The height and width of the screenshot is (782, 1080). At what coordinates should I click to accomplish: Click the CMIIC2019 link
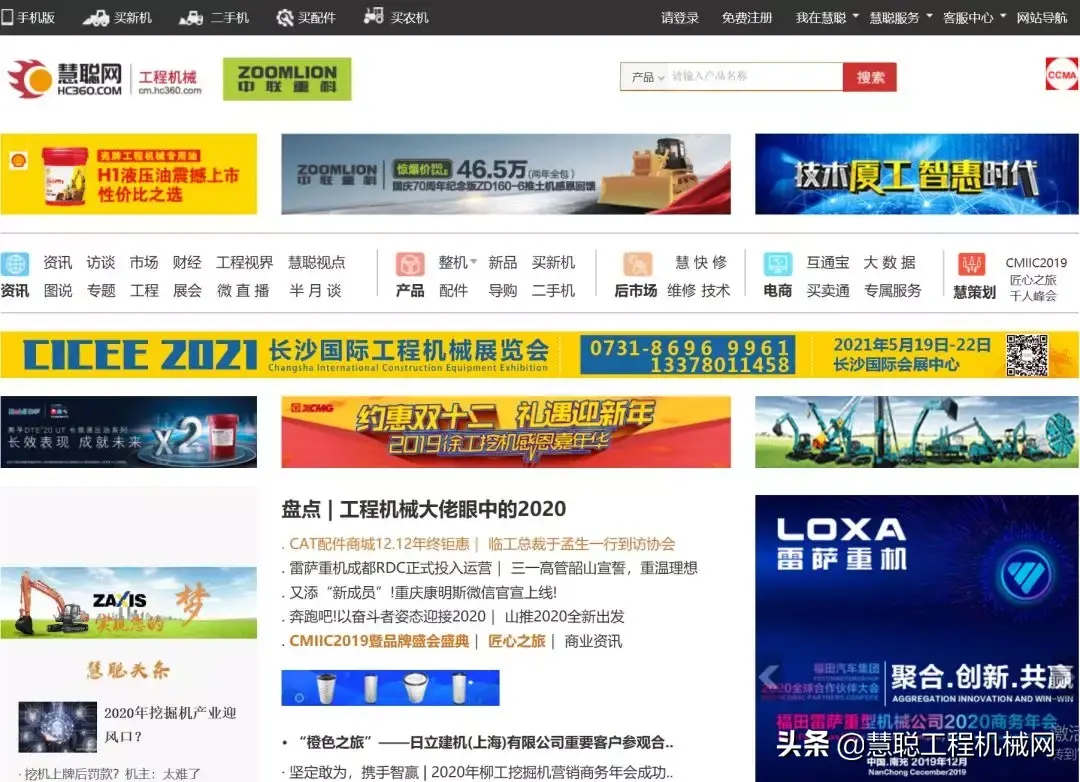[x=1036, y=263]
